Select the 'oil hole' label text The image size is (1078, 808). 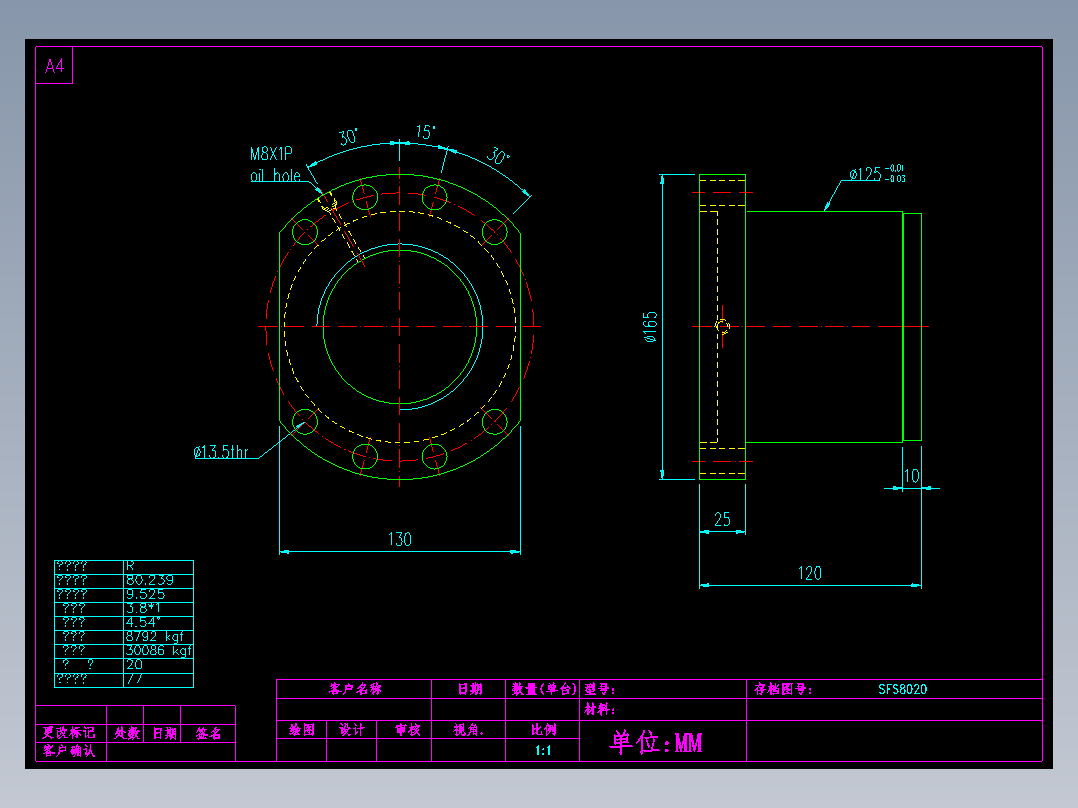click(x=276, y=175)
